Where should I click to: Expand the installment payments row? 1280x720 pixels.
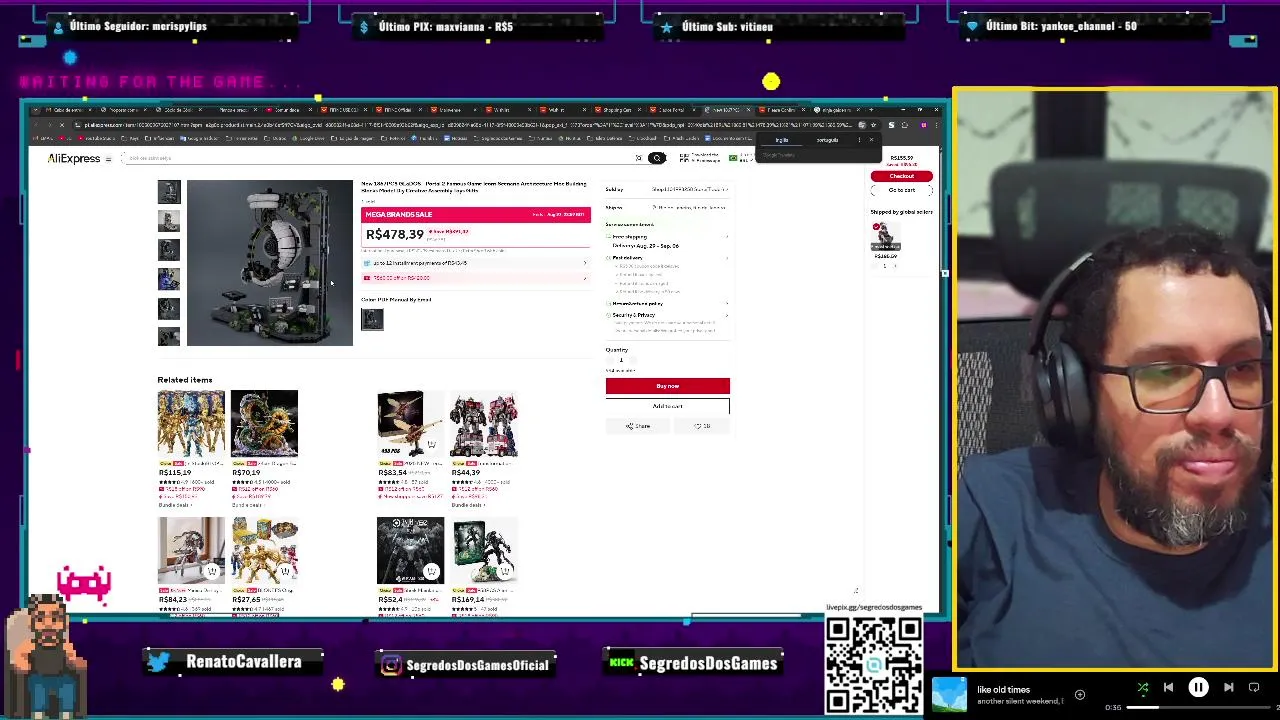click(x=476, y=263)
